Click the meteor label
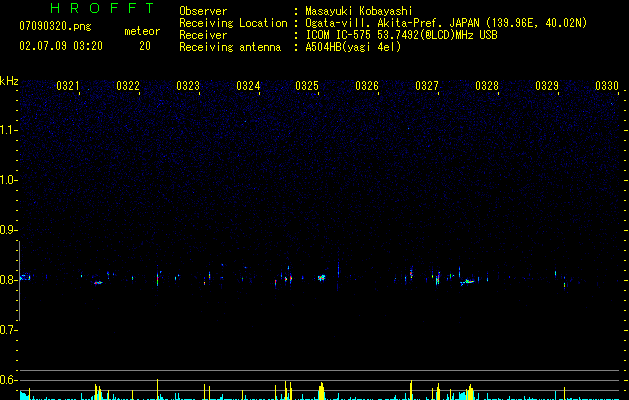Viewport: 629px width, 400px height. (x=142, y=31)
